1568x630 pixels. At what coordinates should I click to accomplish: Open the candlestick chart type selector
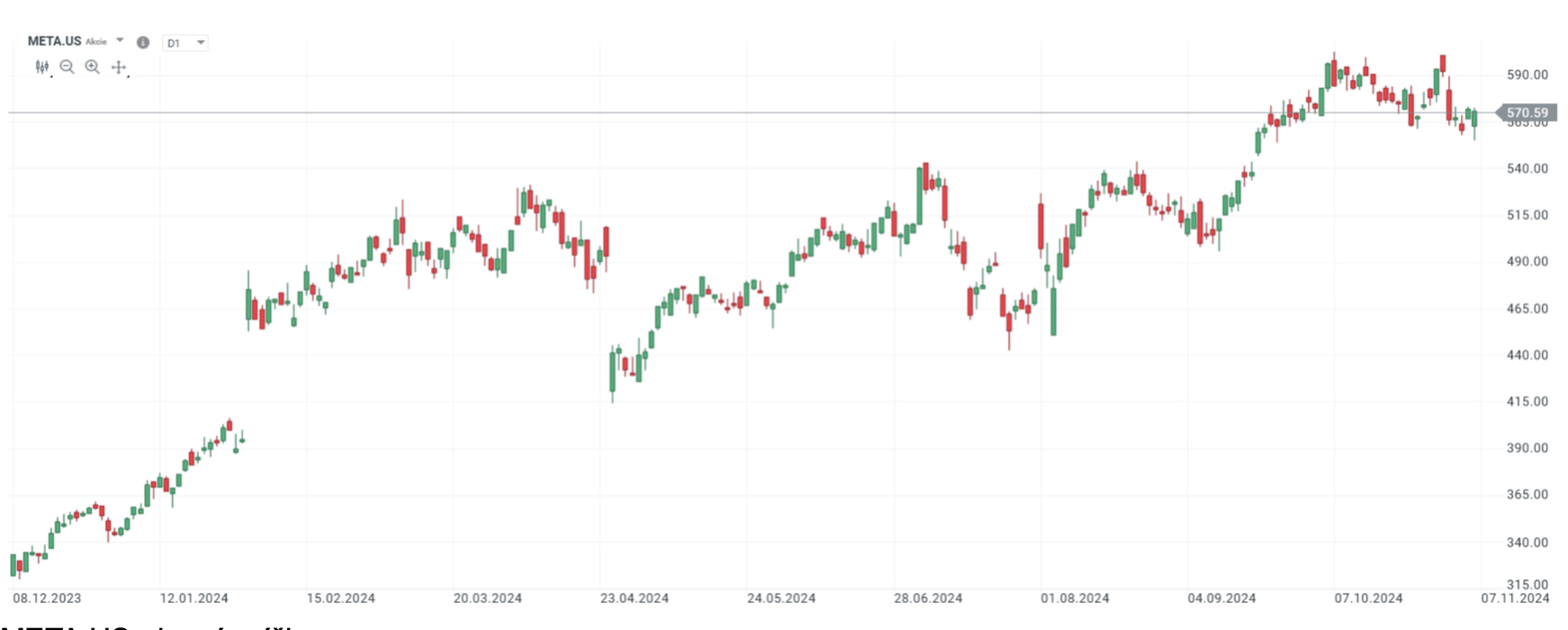41,67
